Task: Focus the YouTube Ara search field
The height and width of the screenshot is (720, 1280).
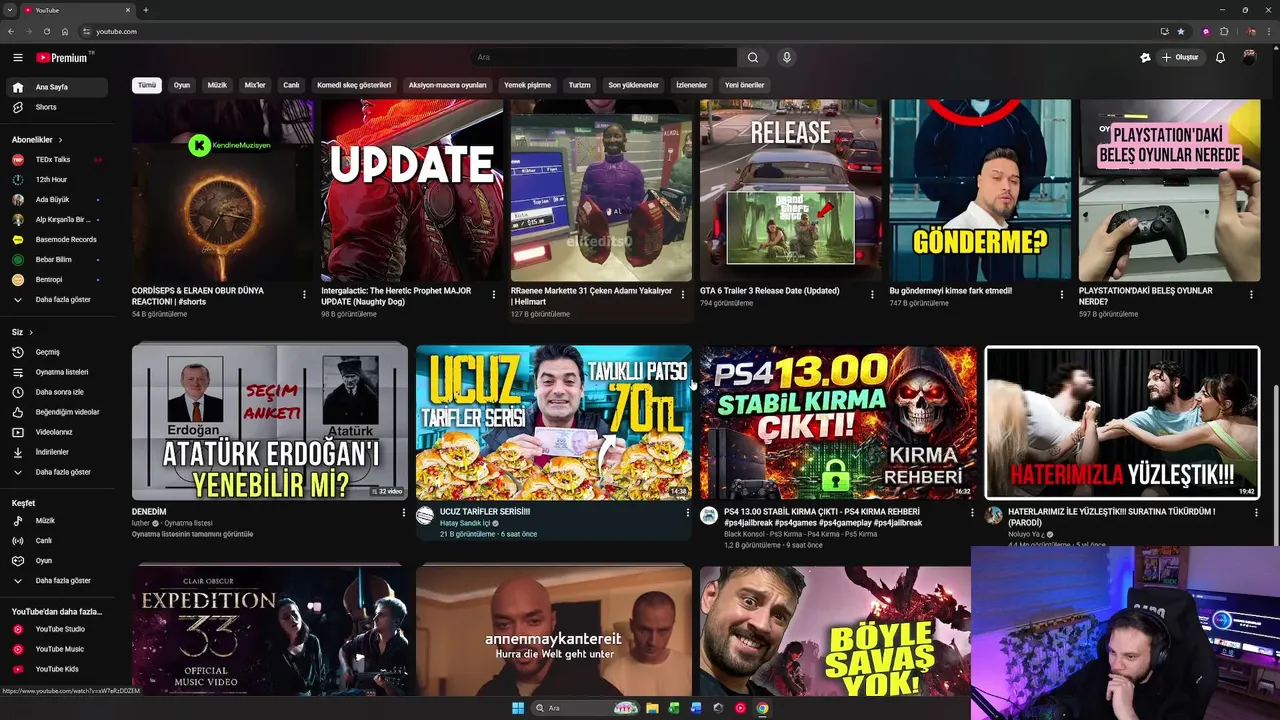Action: [604, 58]
